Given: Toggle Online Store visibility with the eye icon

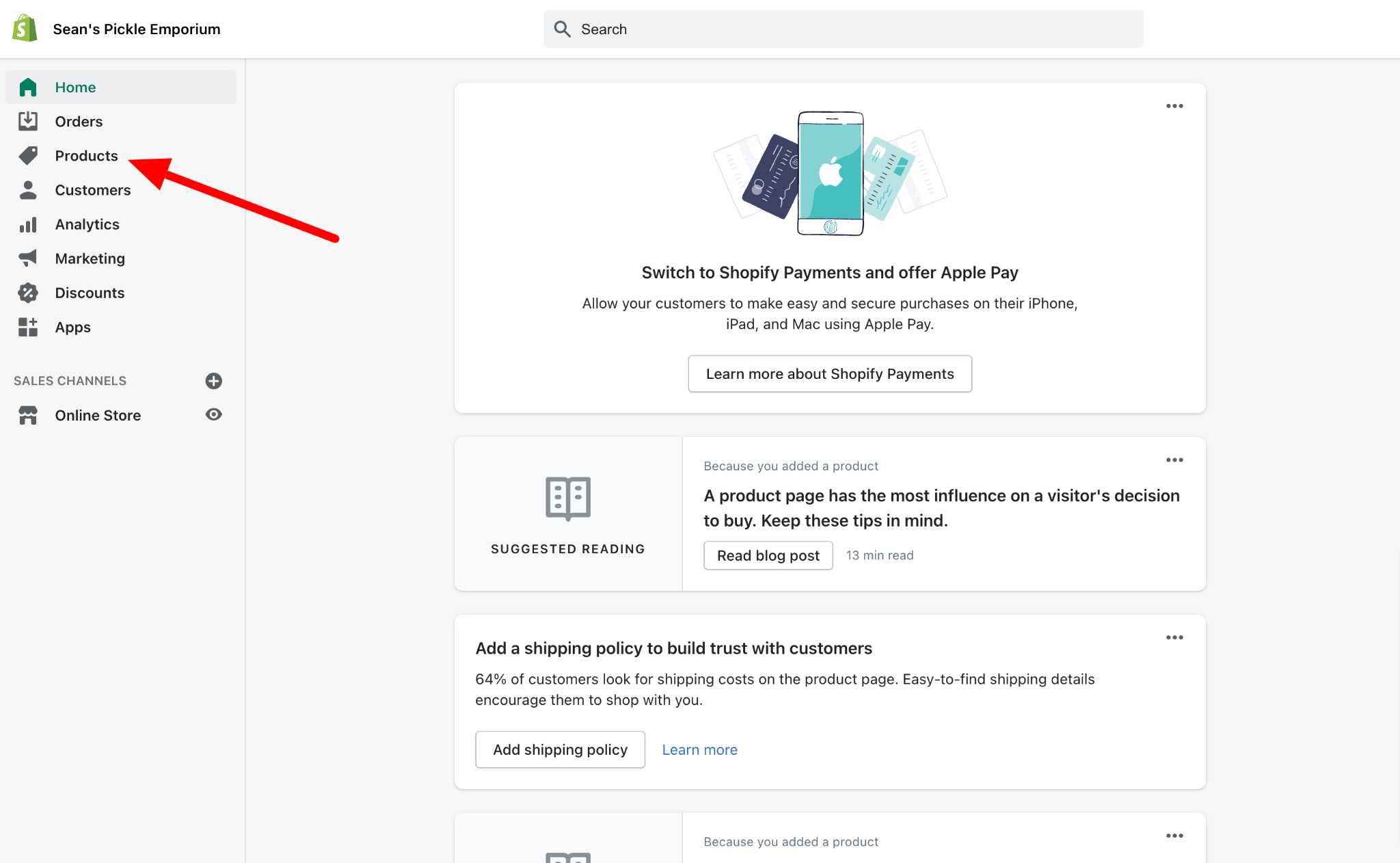Looking at the screenshot, I should pyautogui.click(x=214, y=414).
